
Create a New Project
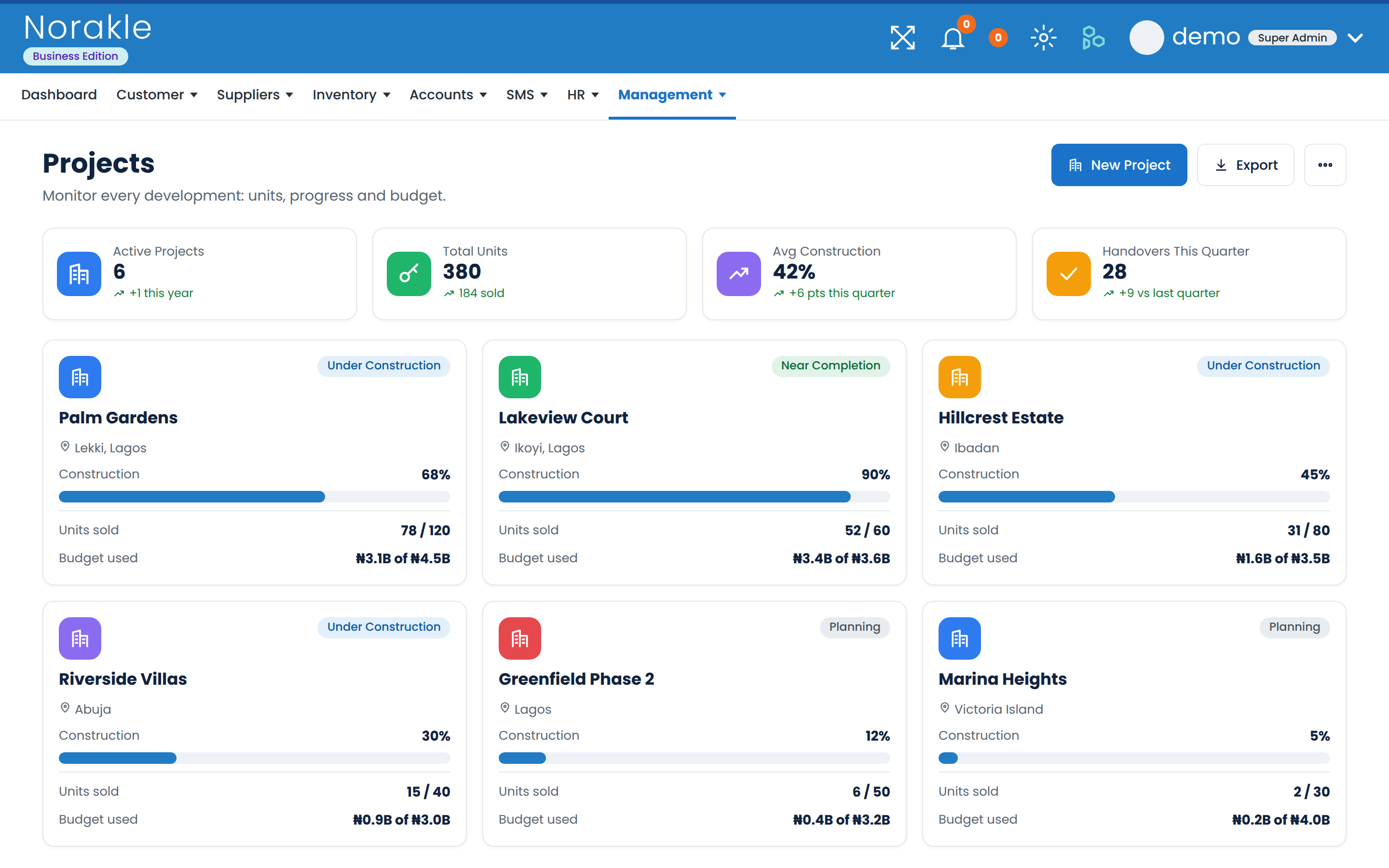1118,165
